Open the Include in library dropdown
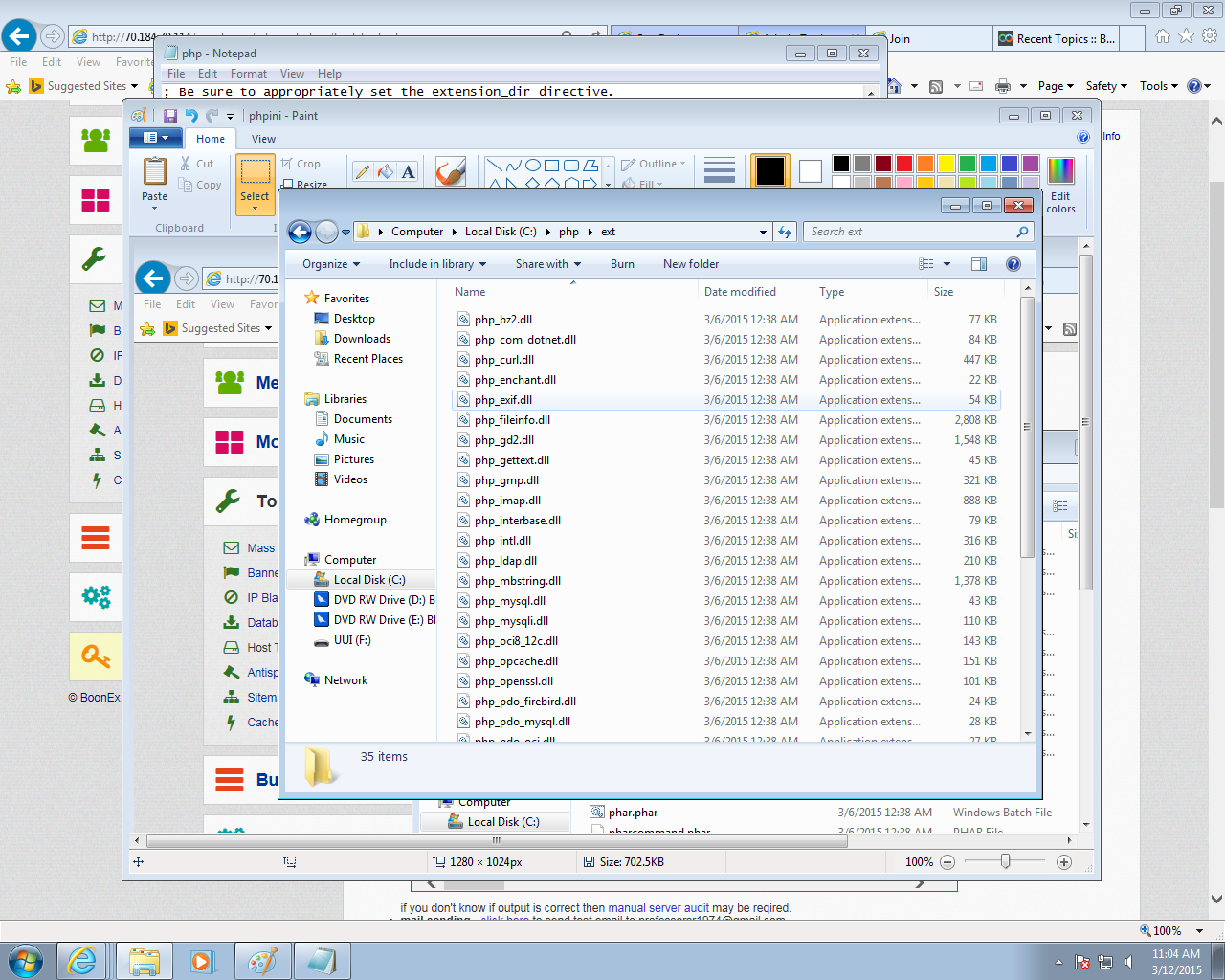Image resolution: width=1225 pixels, height=980 pixels. coord(436,264)
